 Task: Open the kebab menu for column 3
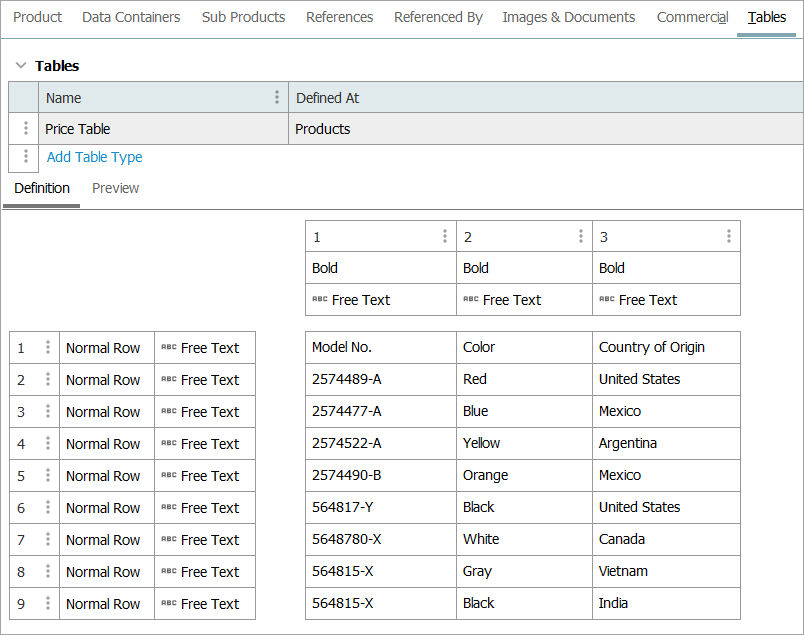729,237
